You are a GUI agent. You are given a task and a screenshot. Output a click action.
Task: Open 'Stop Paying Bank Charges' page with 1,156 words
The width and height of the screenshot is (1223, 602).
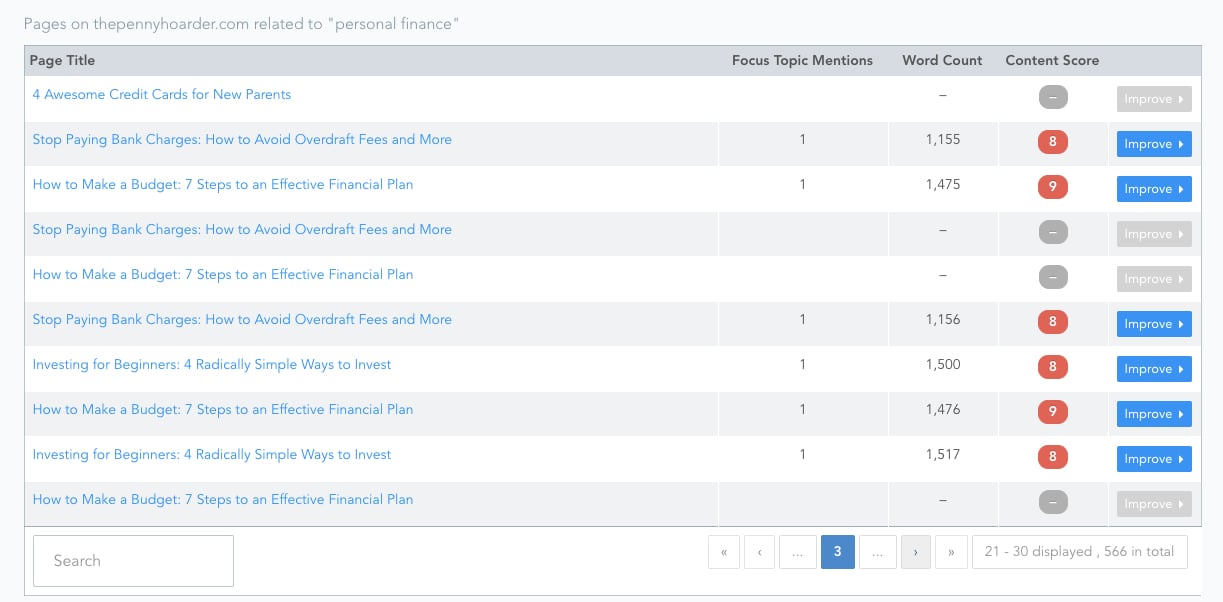(x=242, y=319)
